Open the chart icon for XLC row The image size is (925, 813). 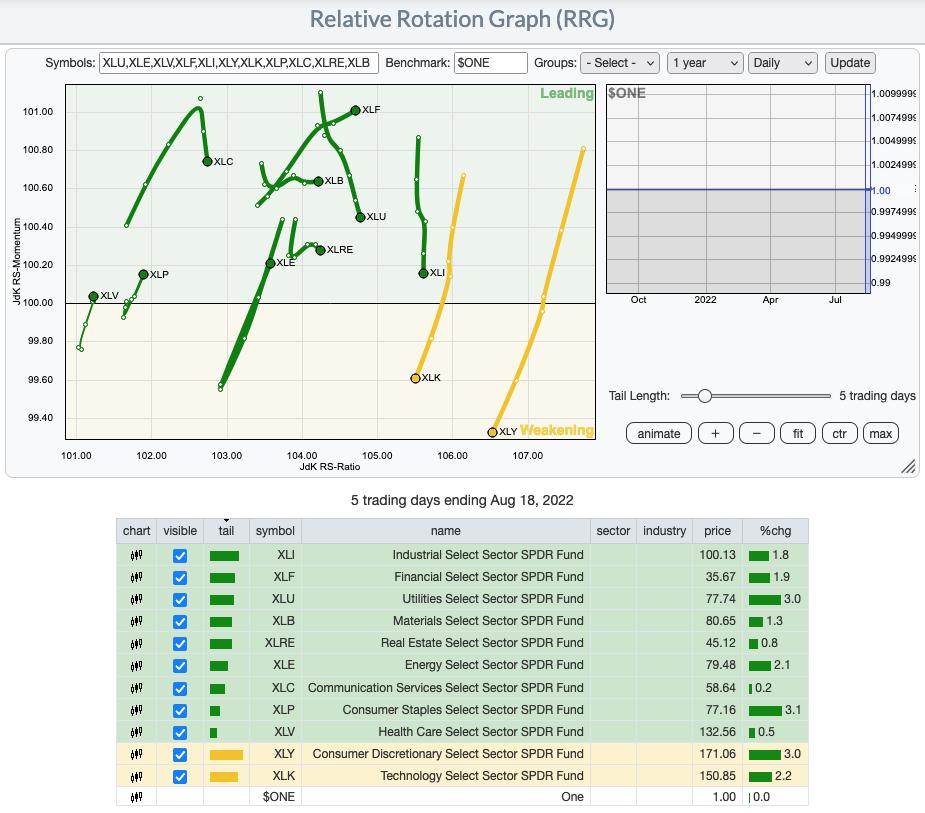click(136, 688)
